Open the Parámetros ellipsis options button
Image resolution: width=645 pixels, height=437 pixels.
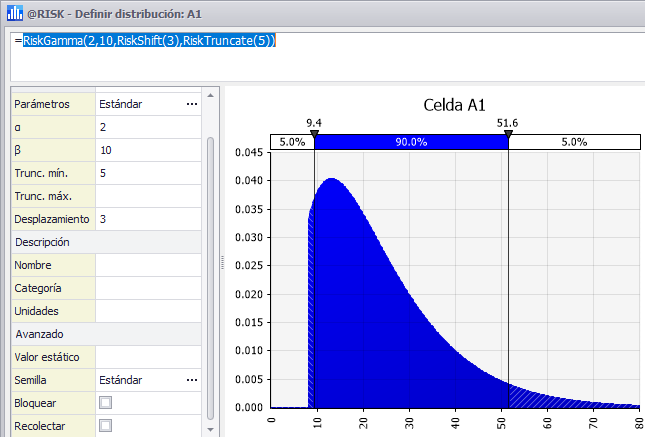[x=192, y=103]
